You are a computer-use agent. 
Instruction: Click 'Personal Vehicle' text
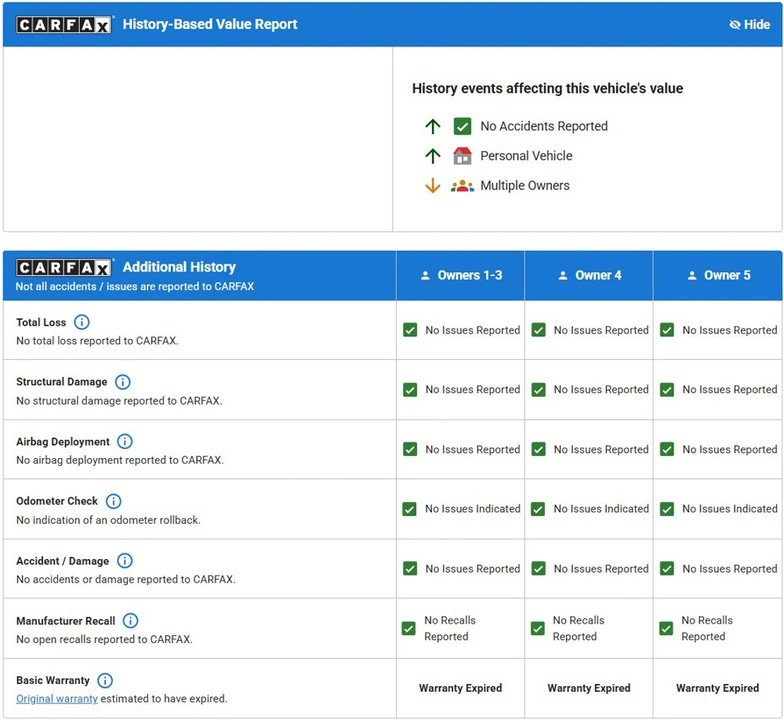coord(526,156)
